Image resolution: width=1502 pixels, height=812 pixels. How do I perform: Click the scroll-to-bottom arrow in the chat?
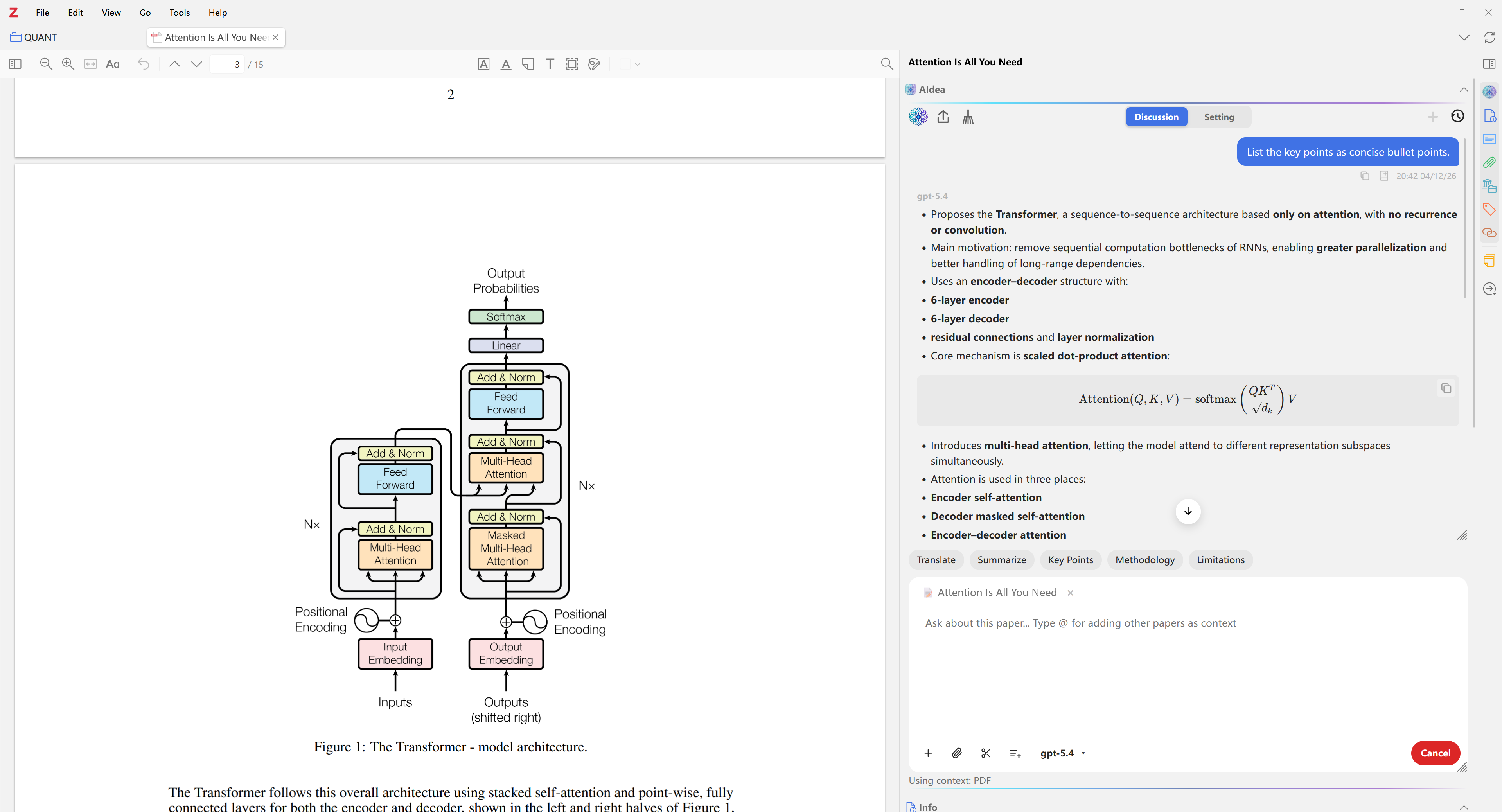point(1188,511)
